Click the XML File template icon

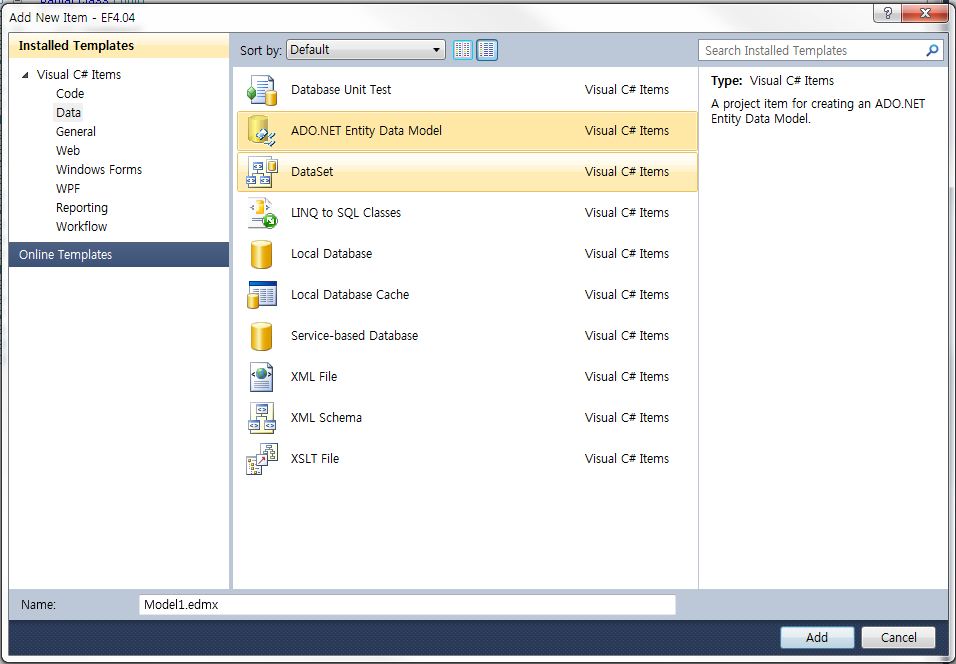[262, 377]
